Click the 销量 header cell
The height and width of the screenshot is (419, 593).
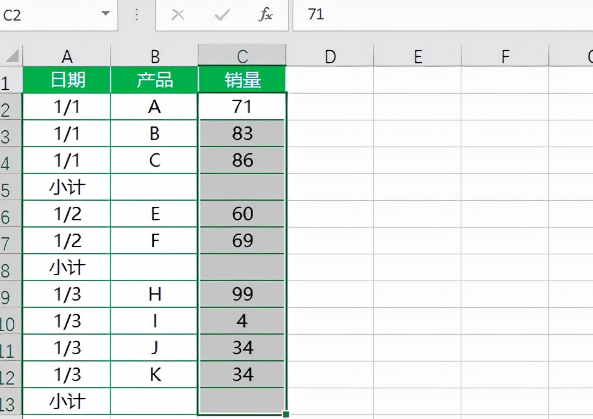tap(242, 80)
